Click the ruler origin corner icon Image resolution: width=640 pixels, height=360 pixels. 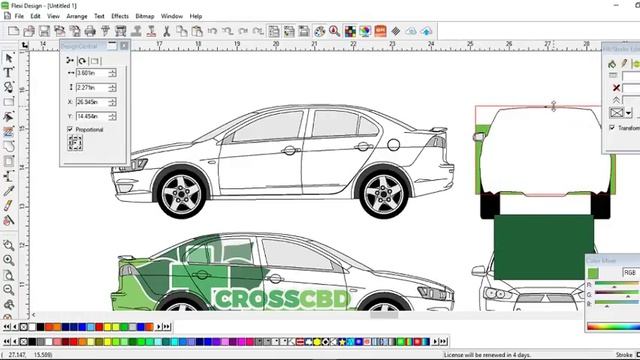25,45
